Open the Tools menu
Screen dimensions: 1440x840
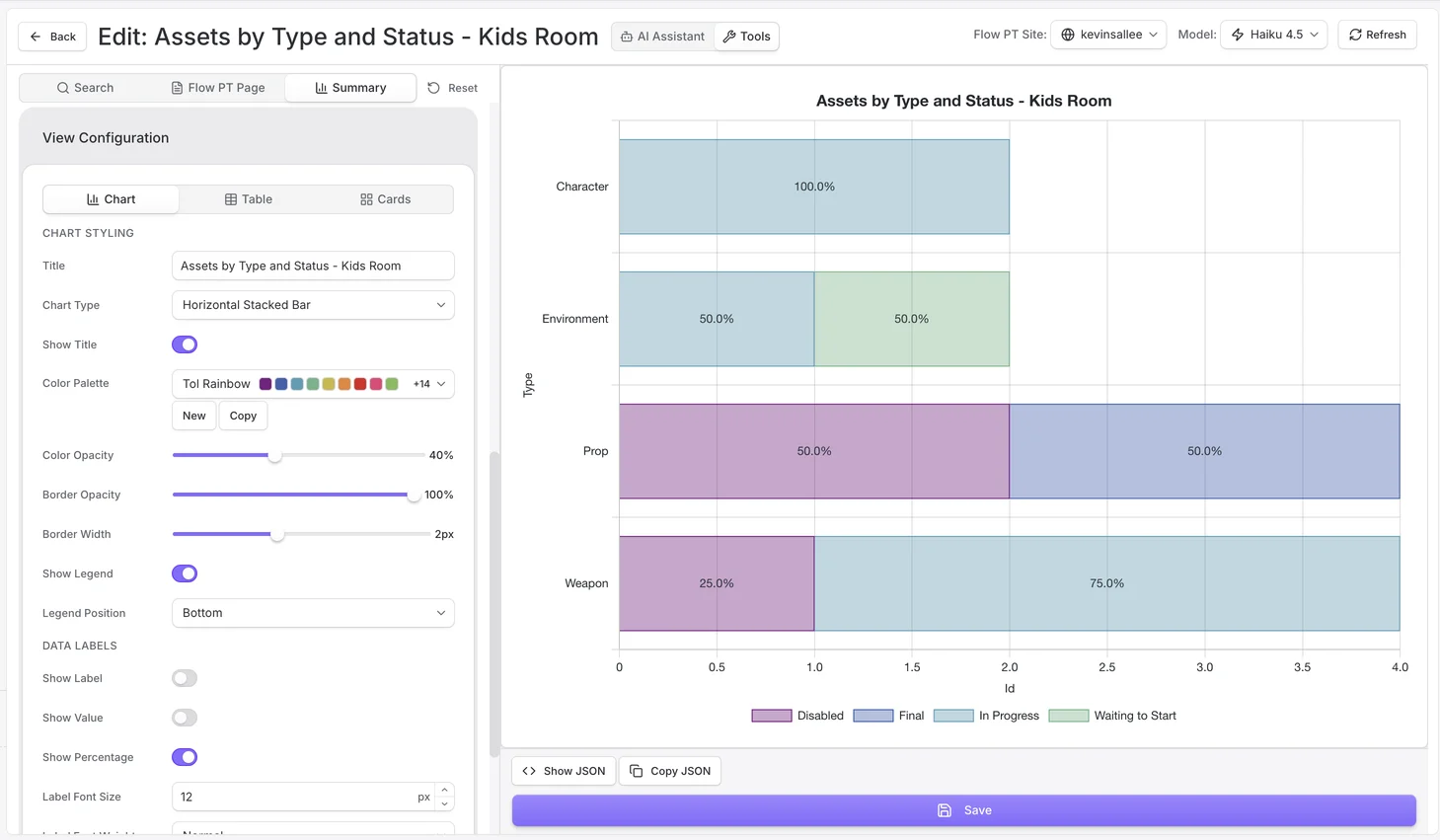[x=746, y=36]
